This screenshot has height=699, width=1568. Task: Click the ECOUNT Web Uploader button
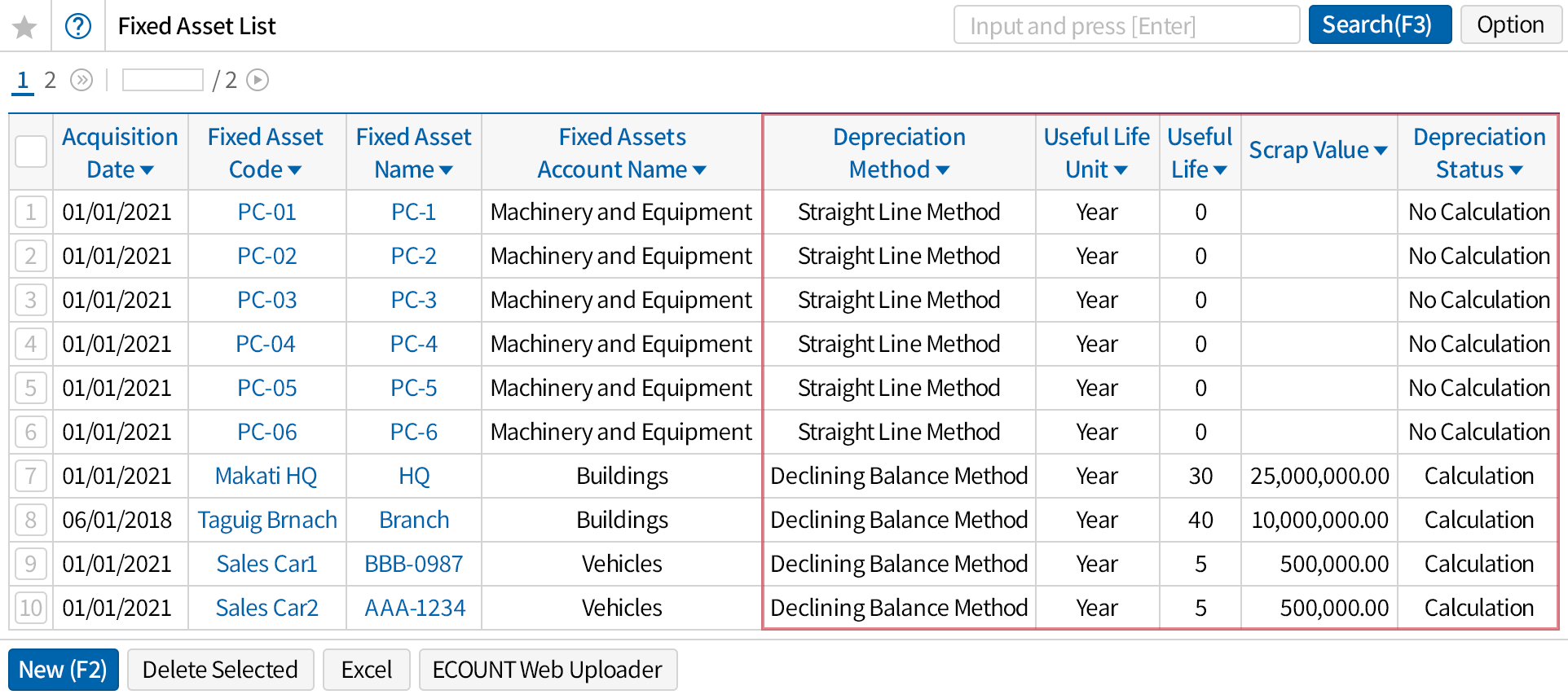point(547,670)
